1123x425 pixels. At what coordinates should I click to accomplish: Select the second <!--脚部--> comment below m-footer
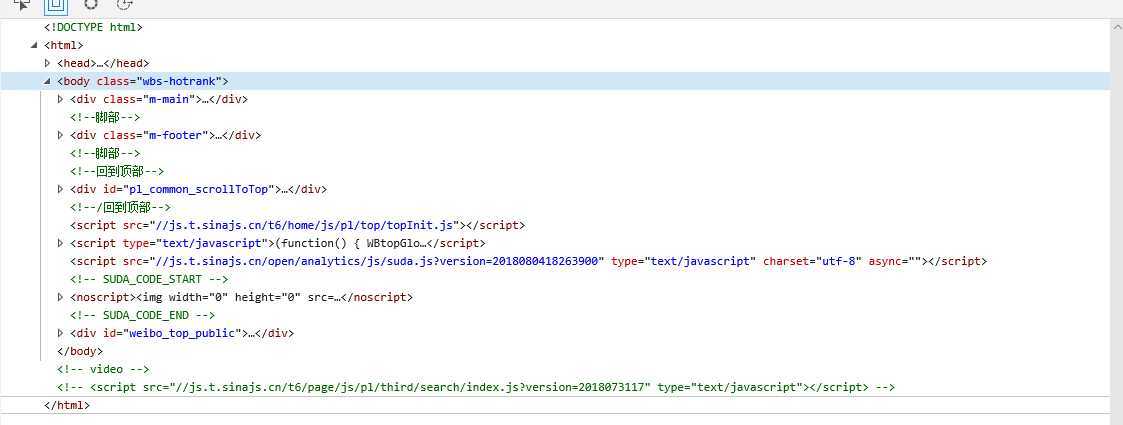pyautogui.click(x=105, y=153)
